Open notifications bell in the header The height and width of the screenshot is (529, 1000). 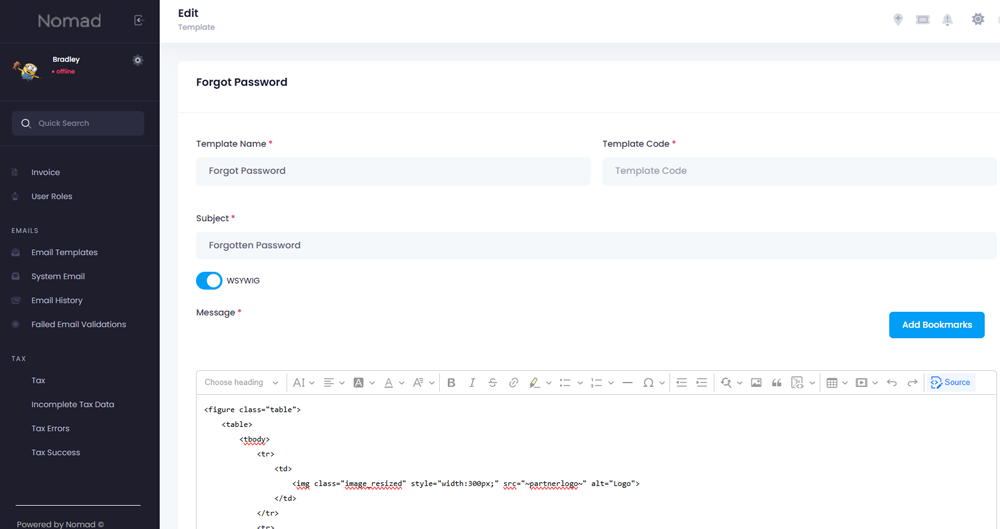click(947, 20)
